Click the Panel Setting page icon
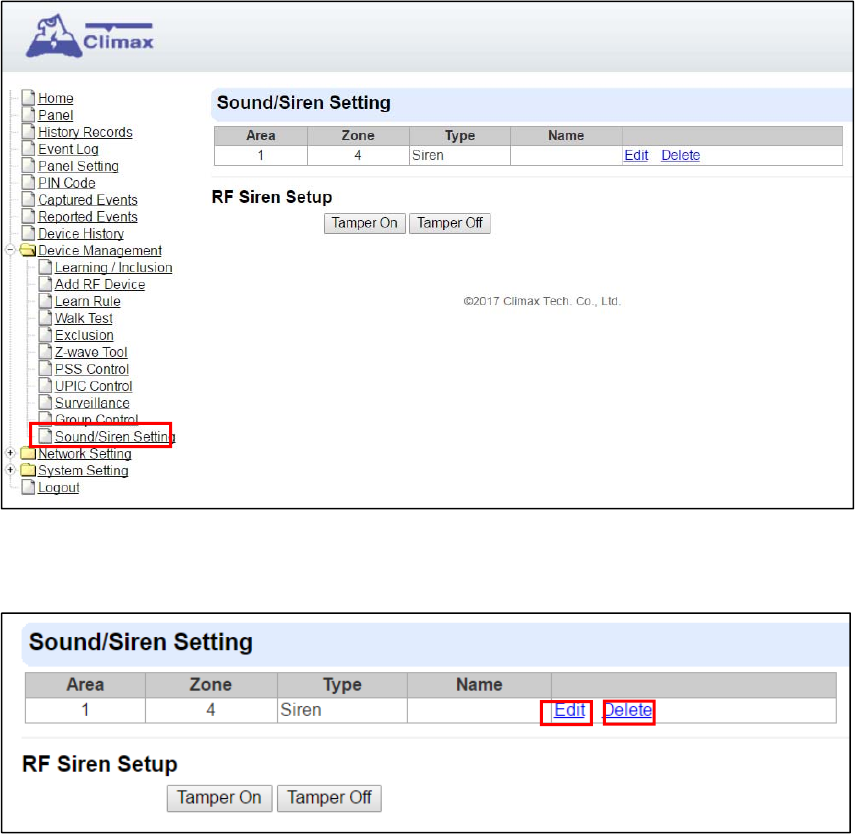Viewport: 855px width, 834px height. click(28, 165)
